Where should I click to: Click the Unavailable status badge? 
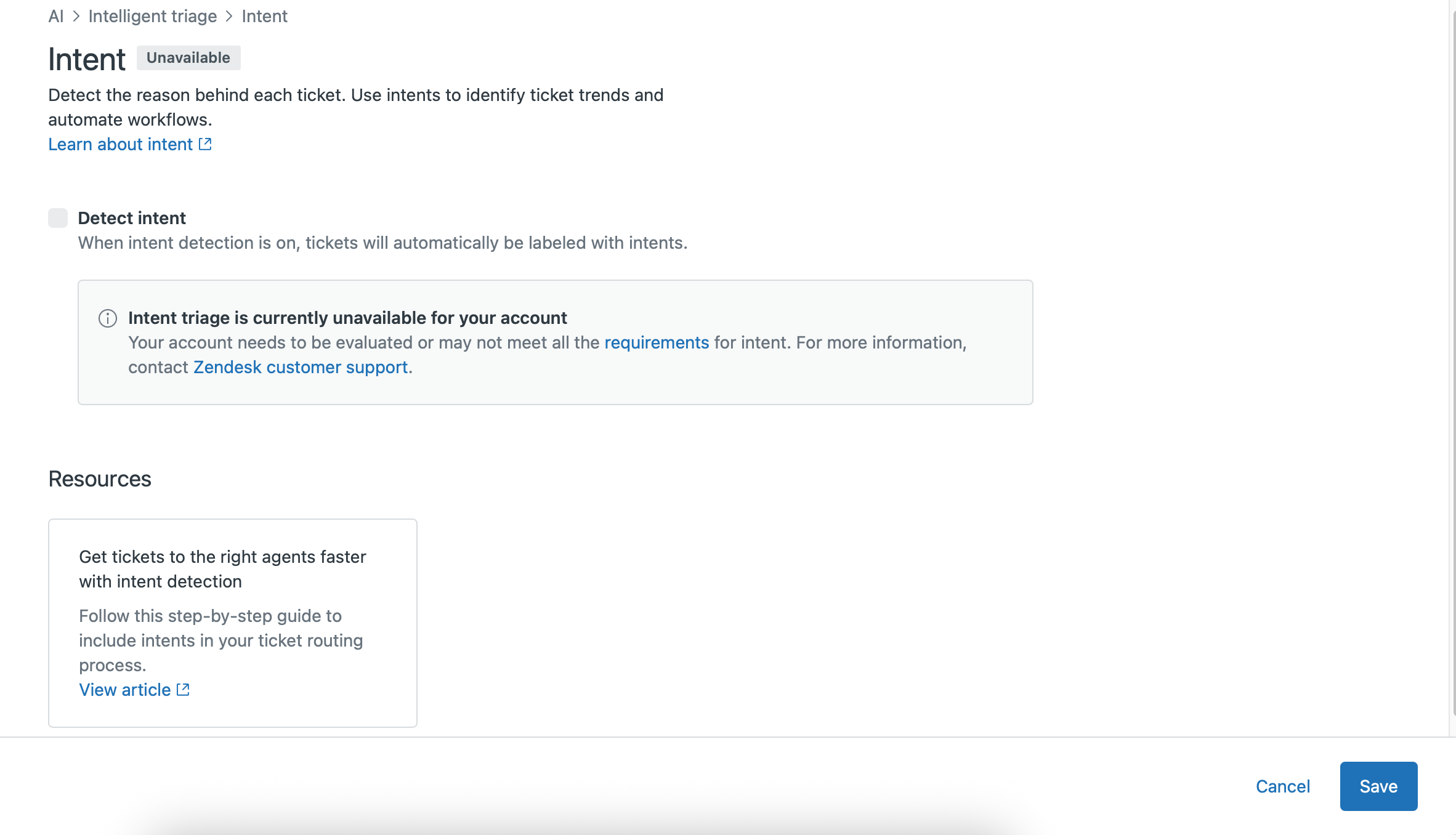[x=188, y=58]
